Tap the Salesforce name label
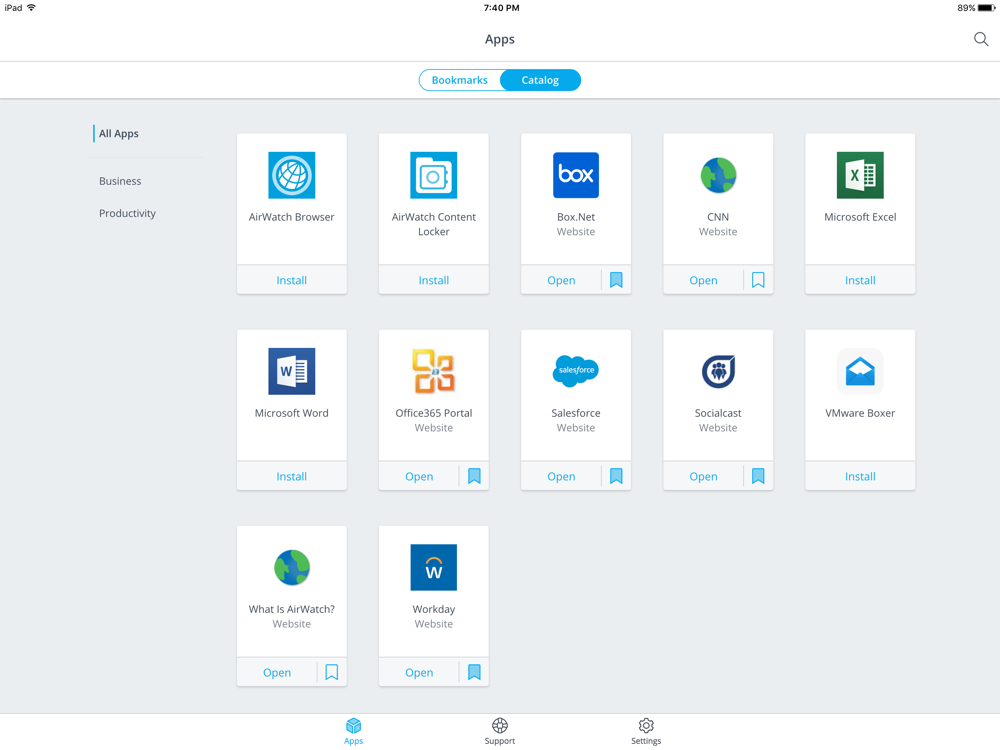Screen dimensions: 1000x750 click(576, 413)
